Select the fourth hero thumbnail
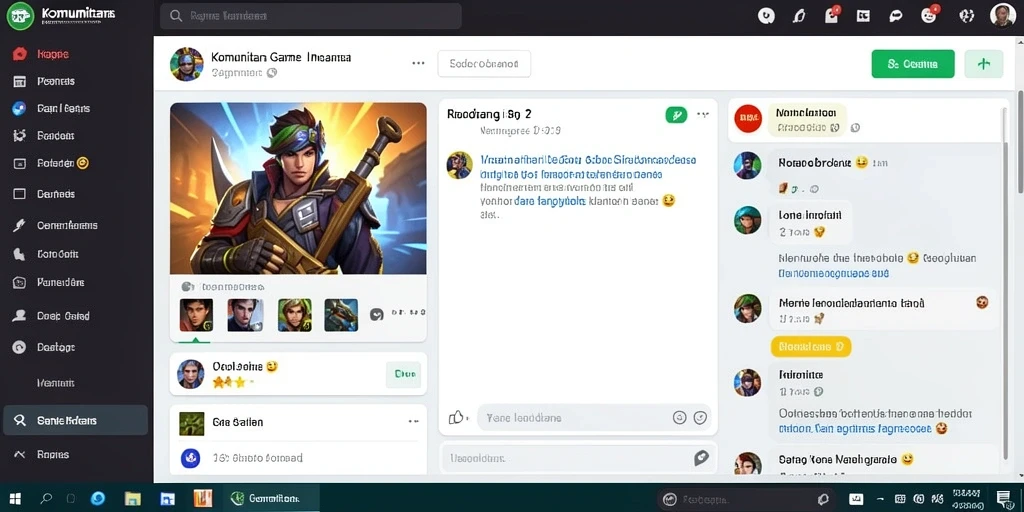 (341, 315)
